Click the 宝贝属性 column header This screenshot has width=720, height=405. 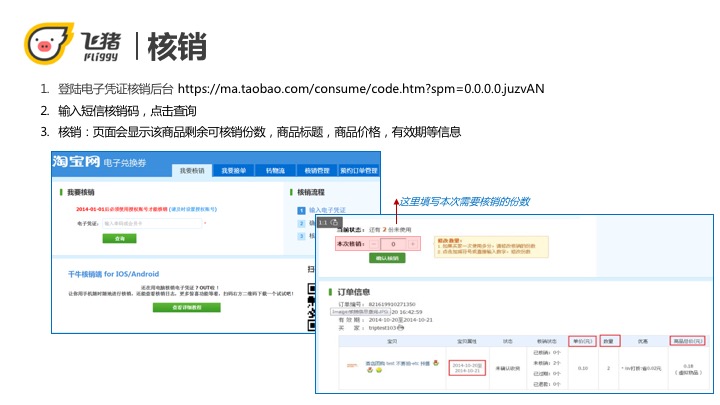click(467, 341)
